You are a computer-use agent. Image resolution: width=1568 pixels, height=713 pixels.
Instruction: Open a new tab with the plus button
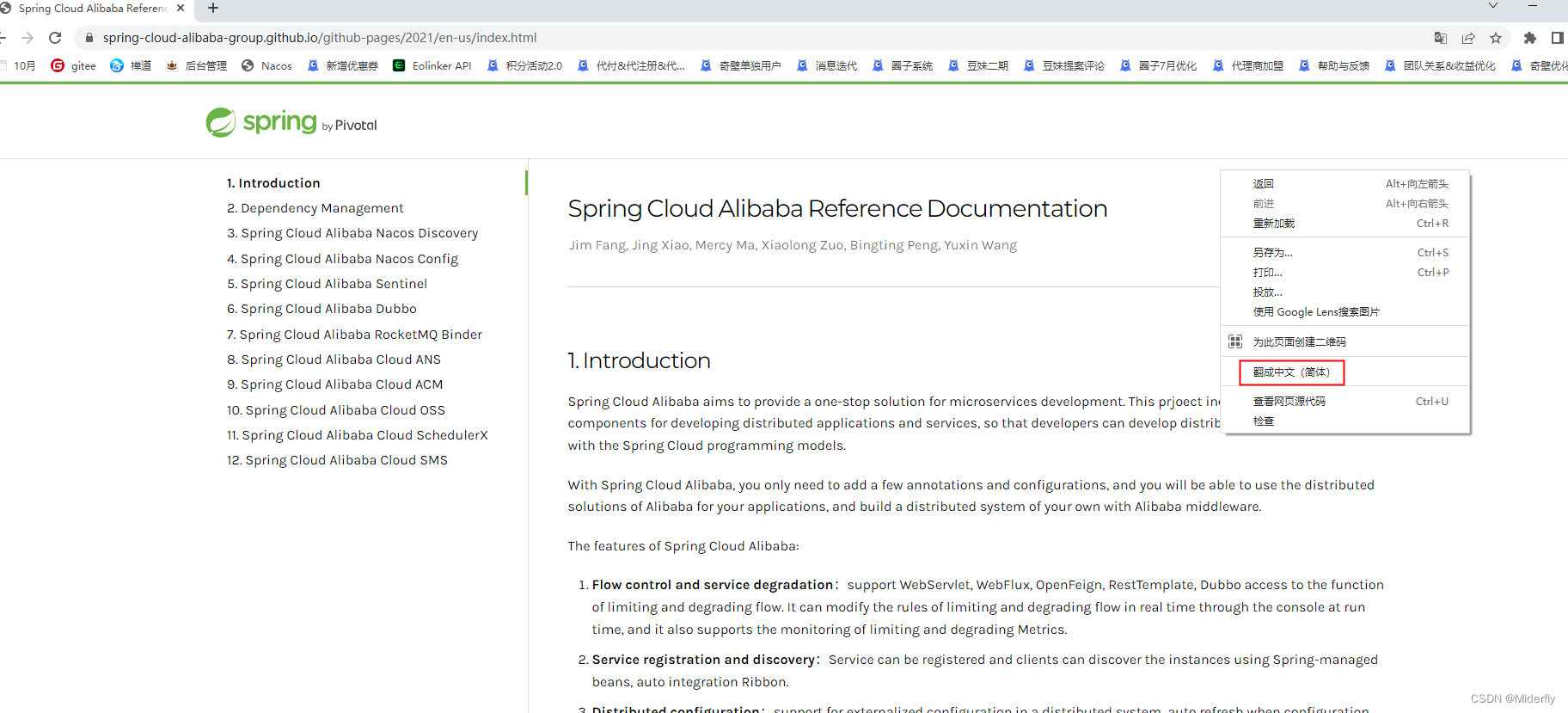pos(213,8)
